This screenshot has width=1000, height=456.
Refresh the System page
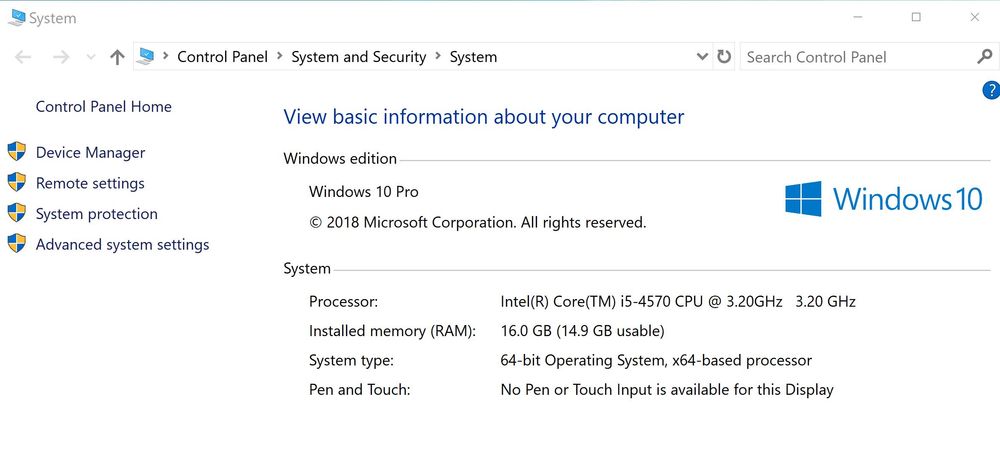[724, 57]
